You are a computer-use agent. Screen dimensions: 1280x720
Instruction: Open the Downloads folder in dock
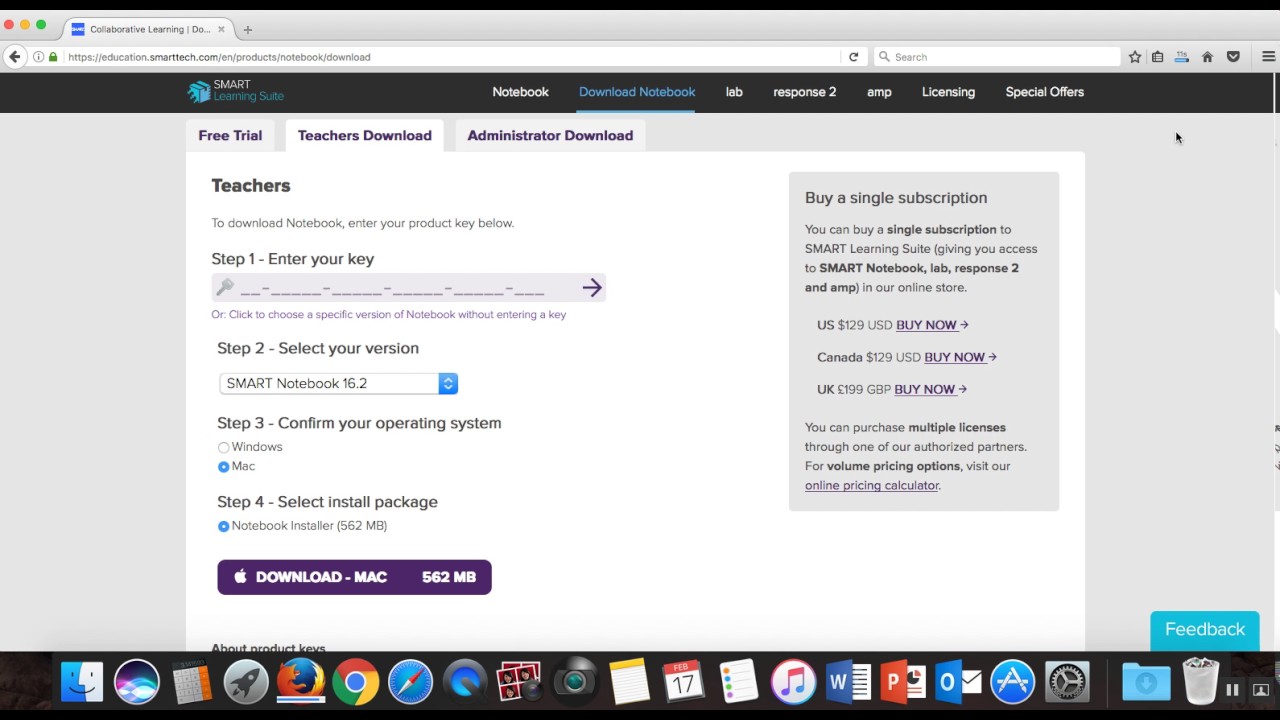(x=1146, y=683)
